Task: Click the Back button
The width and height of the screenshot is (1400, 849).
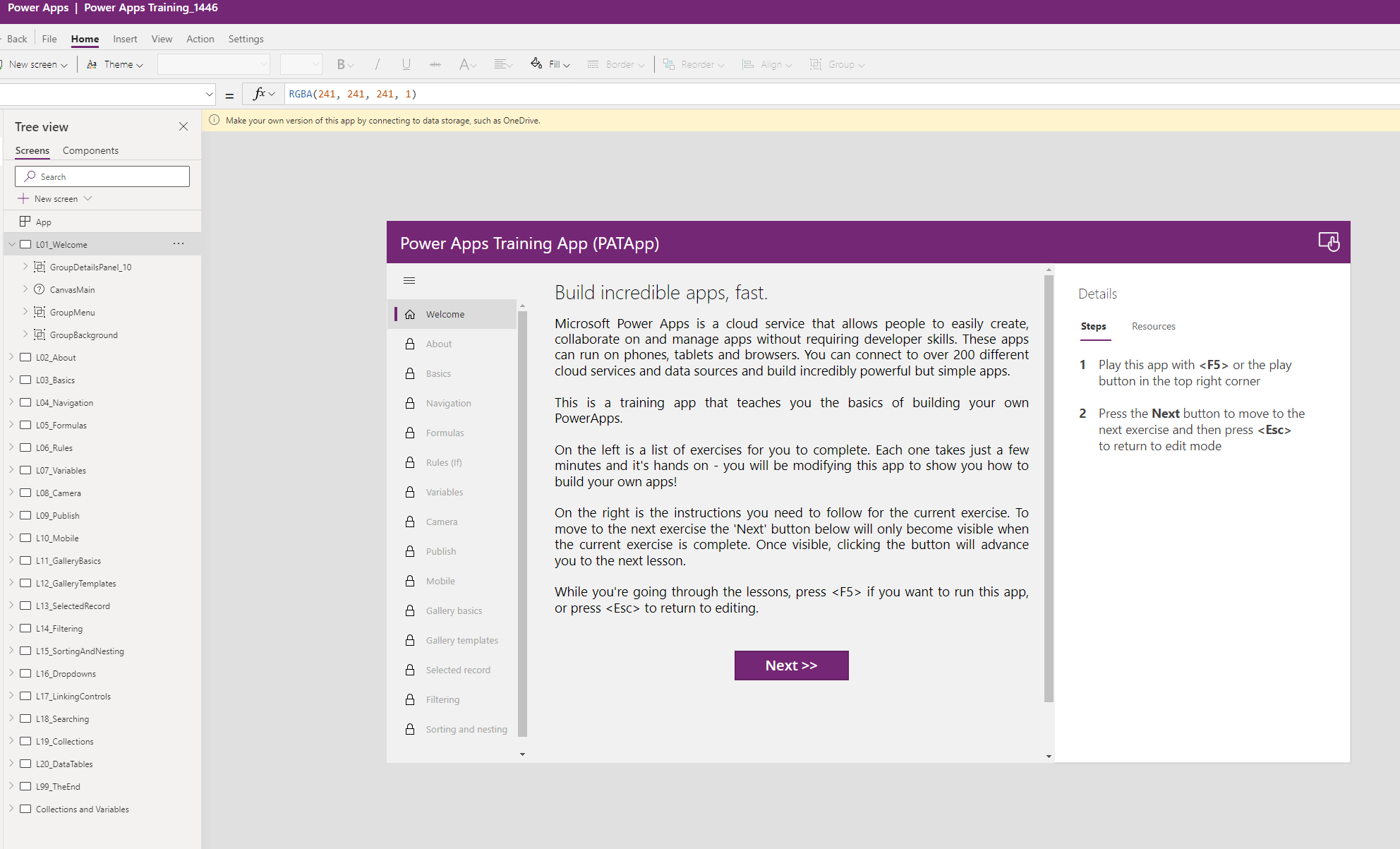Action: [16, 39]
